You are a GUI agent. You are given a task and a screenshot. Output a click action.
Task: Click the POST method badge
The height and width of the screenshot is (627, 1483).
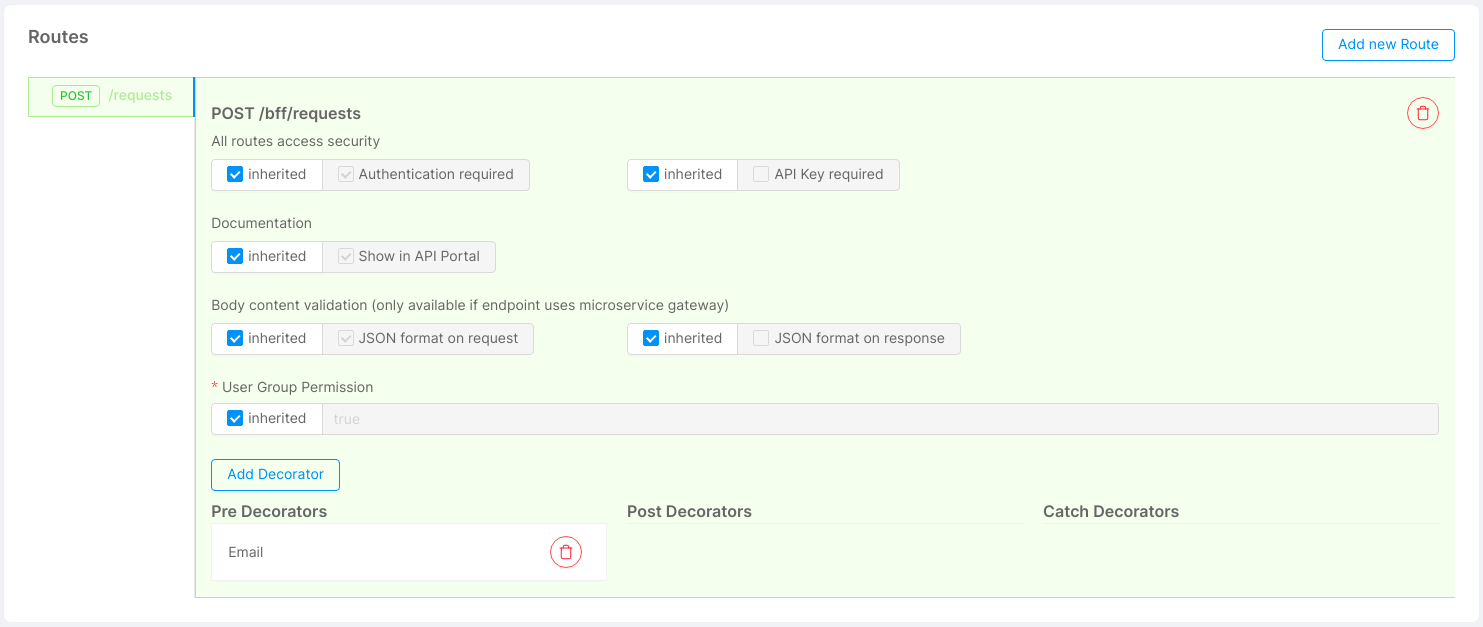pyautogui.click(x=75, y=95)
